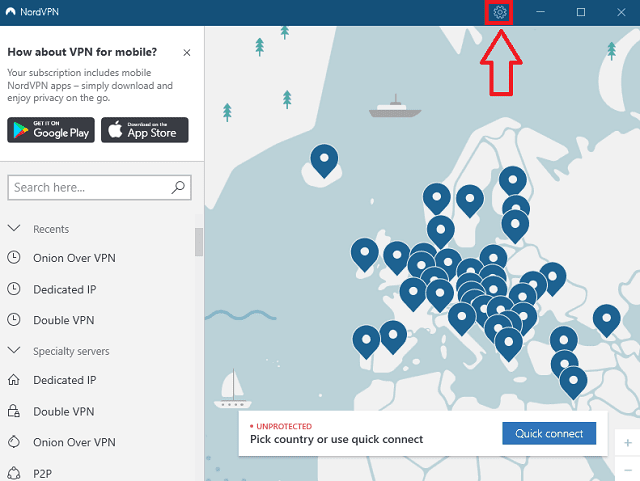Focus the 'Search here...' field
Image resolution: width=640 pixels, height=481 pixels.
coord(99,187)
